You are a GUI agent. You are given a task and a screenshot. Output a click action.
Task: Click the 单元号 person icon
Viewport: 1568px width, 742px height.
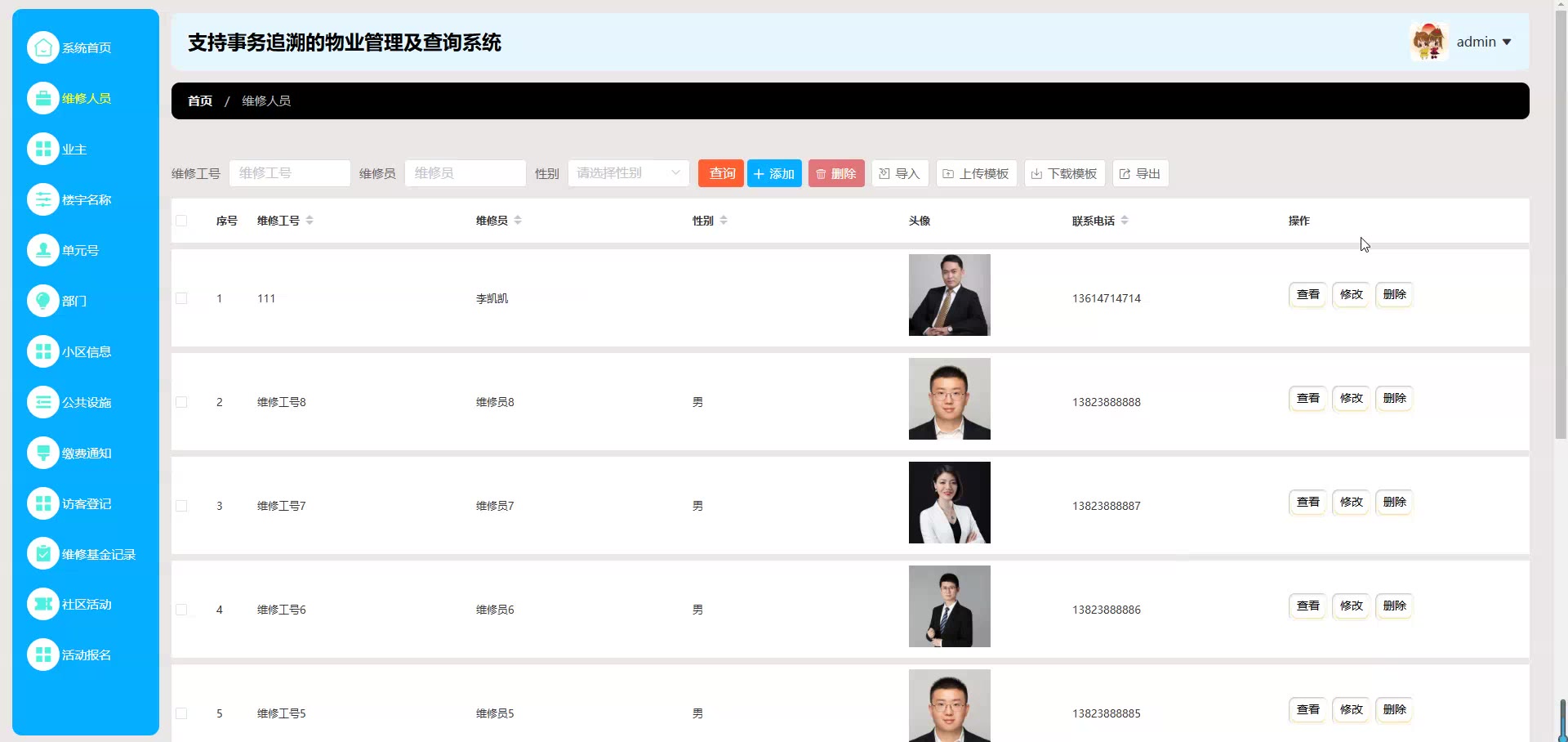click(x=43, y=251)
